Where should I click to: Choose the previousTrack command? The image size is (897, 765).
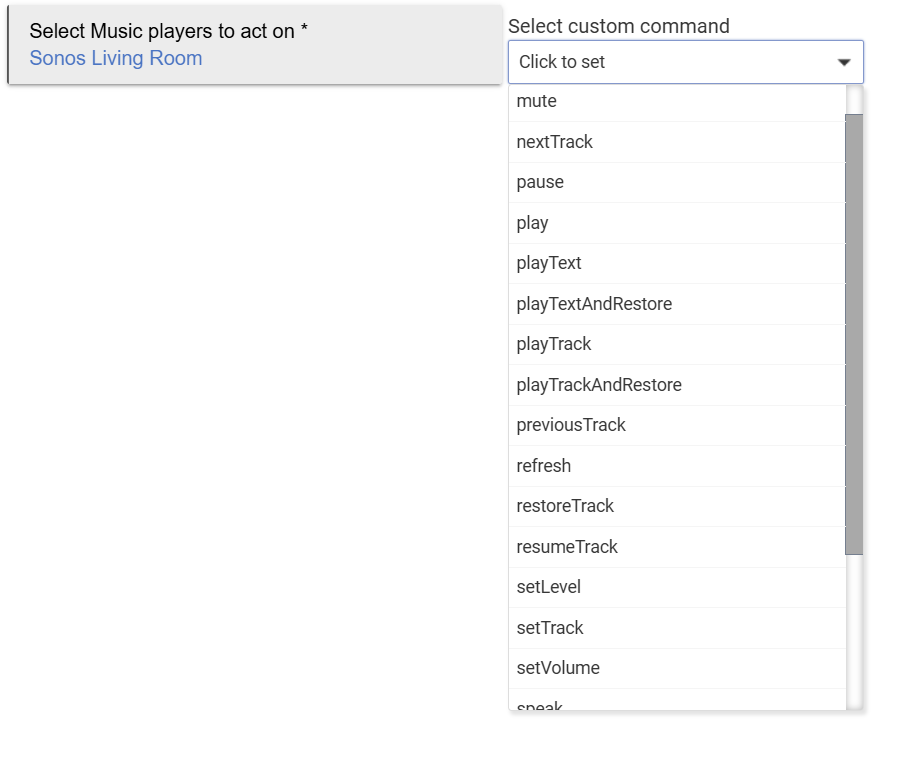pyautogui.click(x=571, y=425)
